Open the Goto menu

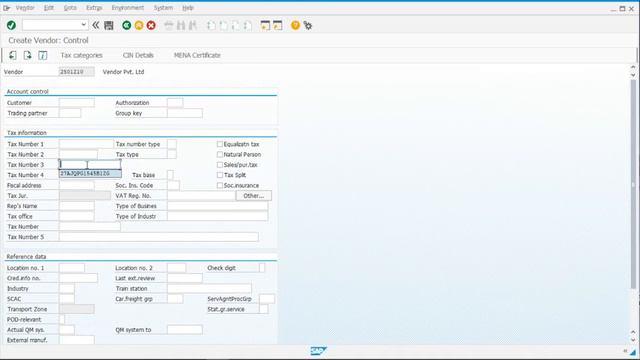point(70,8)
